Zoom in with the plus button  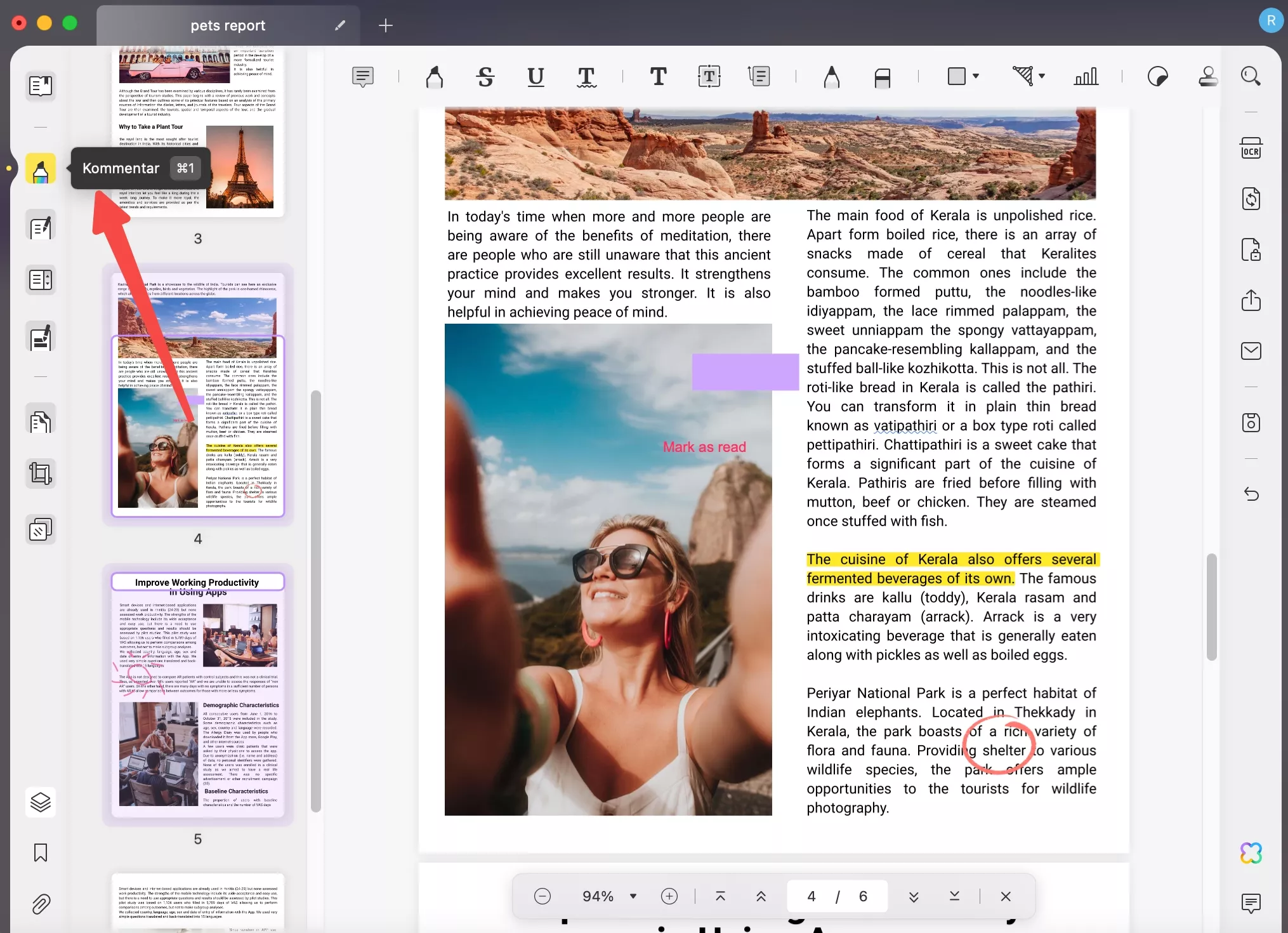(x=669, y=896)
